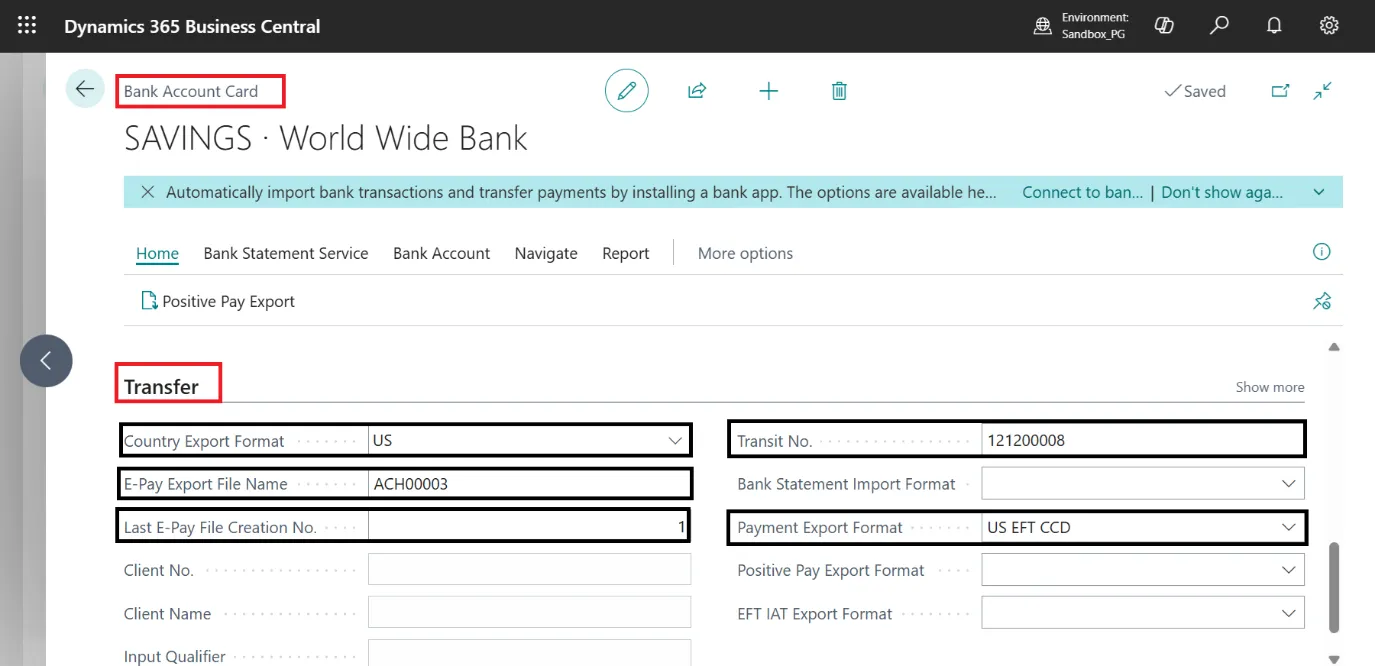Click the Client Name input field
This screenshot has height=666, width=1375.
point(529,613)
